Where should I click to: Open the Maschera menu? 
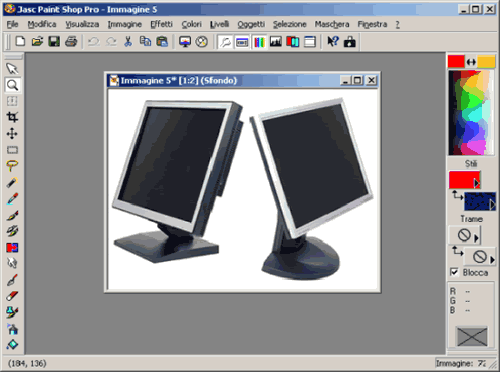pyautogui.click(x=332, y=24)
